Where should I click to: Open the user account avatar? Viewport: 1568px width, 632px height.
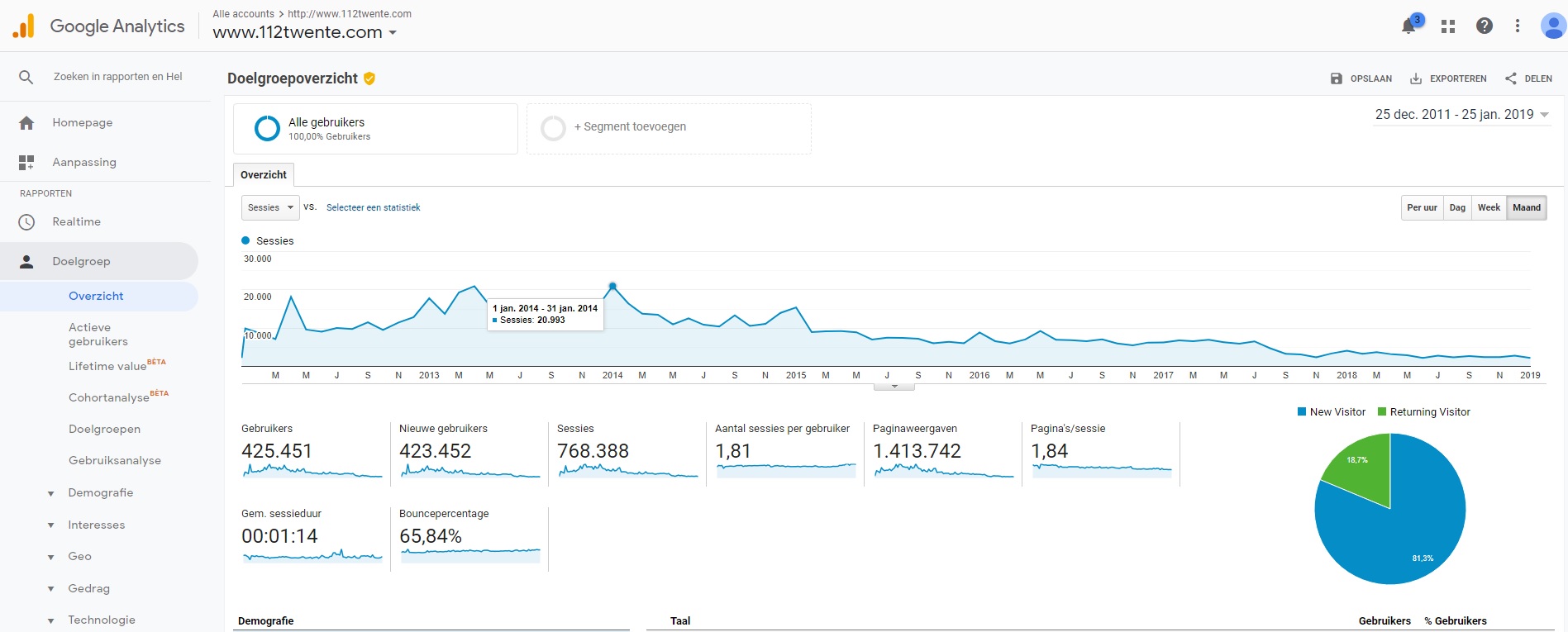tap(1553, 26)
